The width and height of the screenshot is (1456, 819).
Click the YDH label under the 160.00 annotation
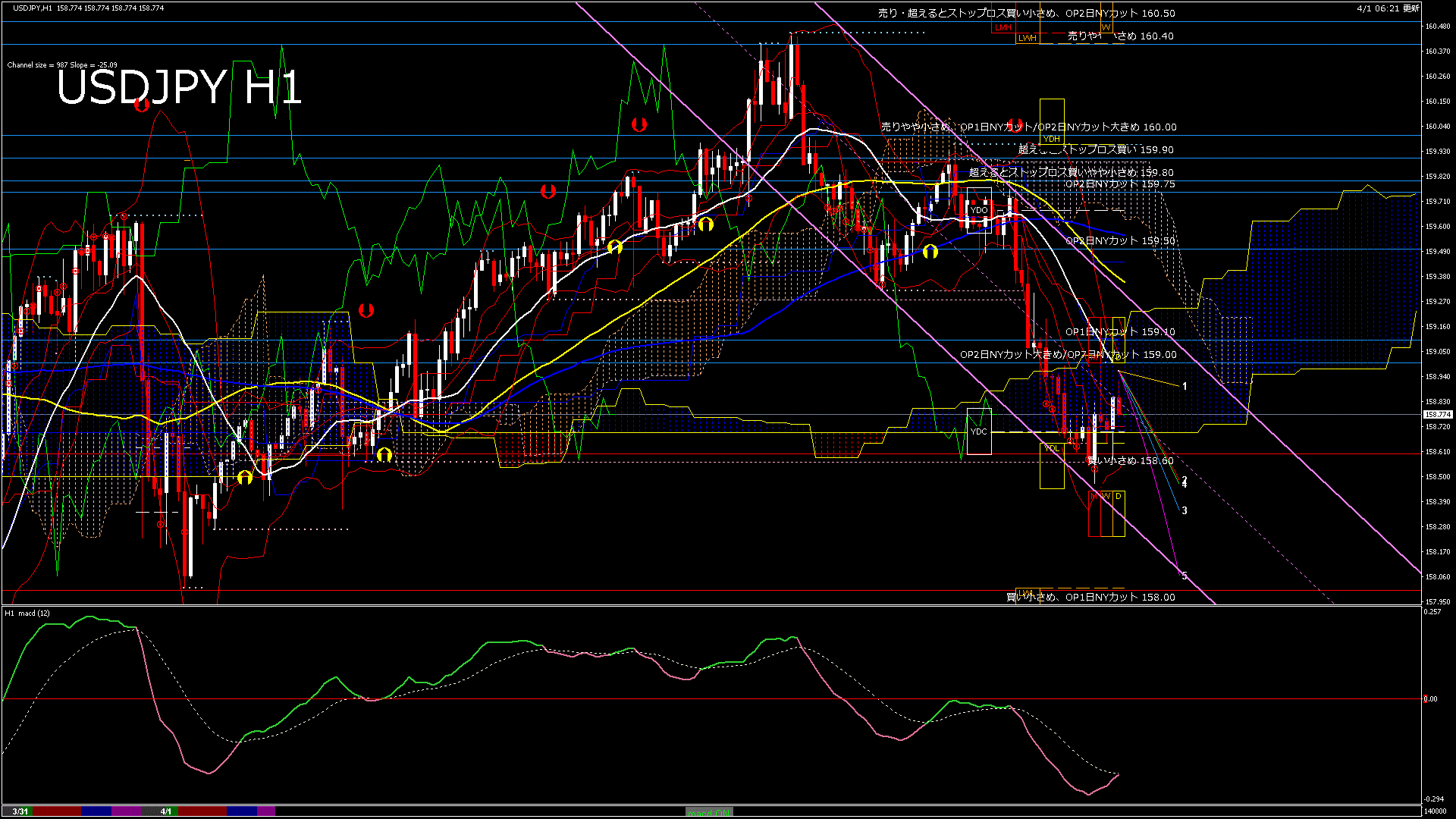(1050, 139)
